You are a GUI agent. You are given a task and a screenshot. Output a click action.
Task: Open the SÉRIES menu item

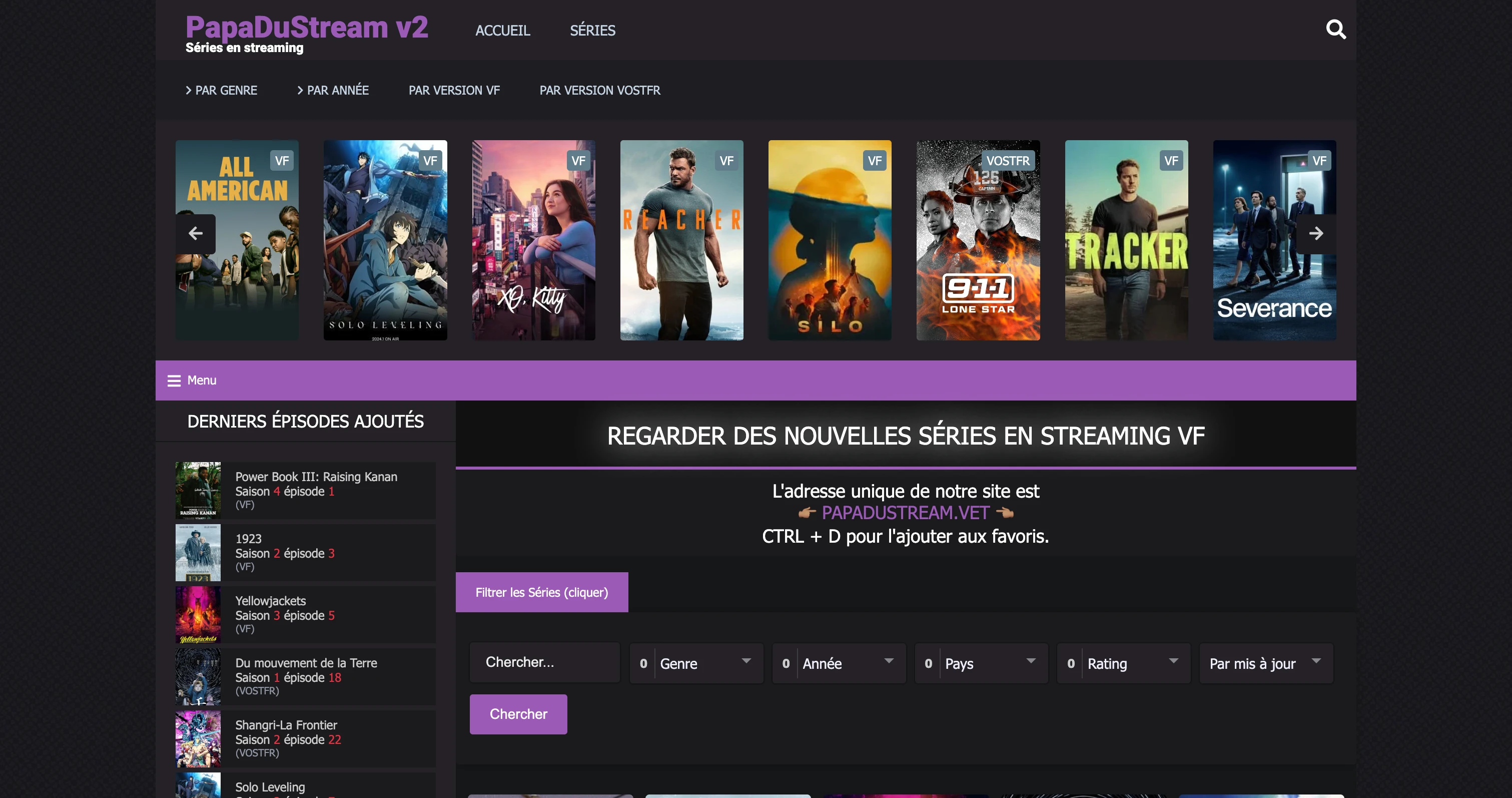(592, 31)
